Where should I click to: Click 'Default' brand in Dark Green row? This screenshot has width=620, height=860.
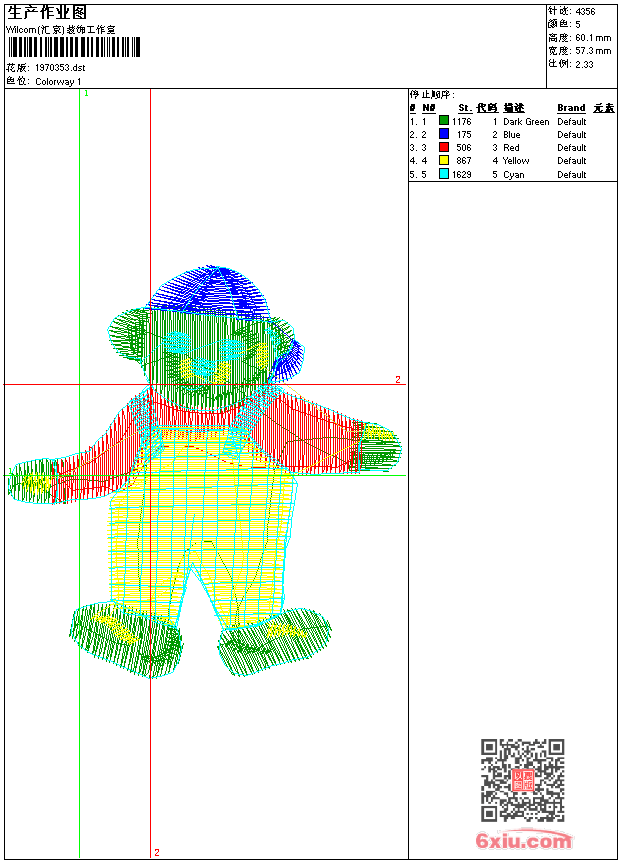[x=572, y=122]
